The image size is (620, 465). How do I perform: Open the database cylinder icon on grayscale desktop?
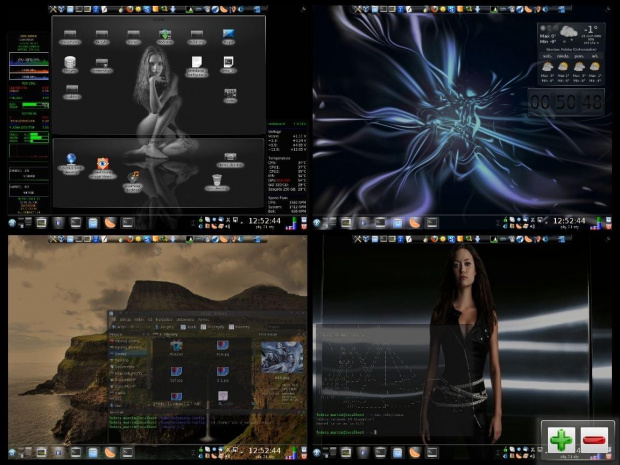point(70,64)
